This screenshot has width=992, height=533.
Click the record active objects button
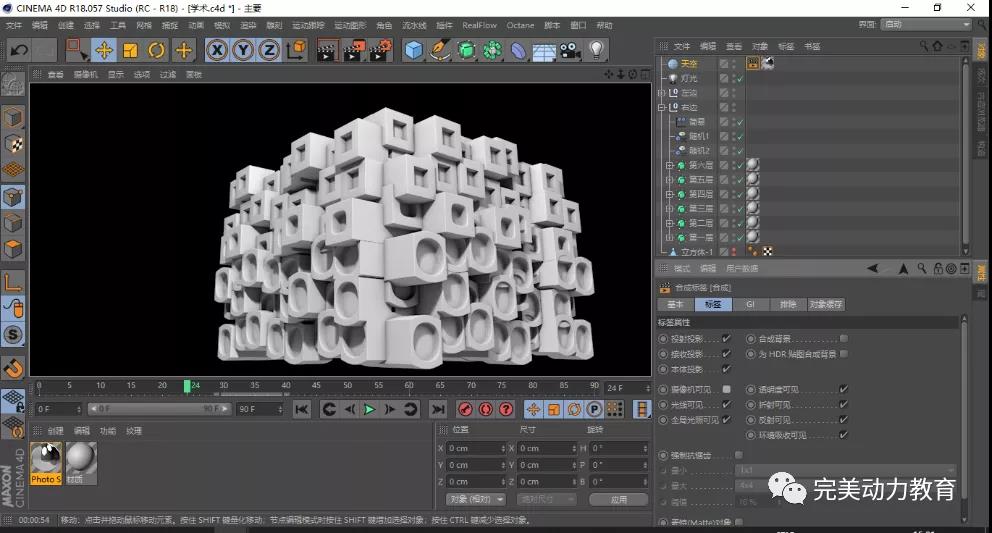click(x=465, y=409)
